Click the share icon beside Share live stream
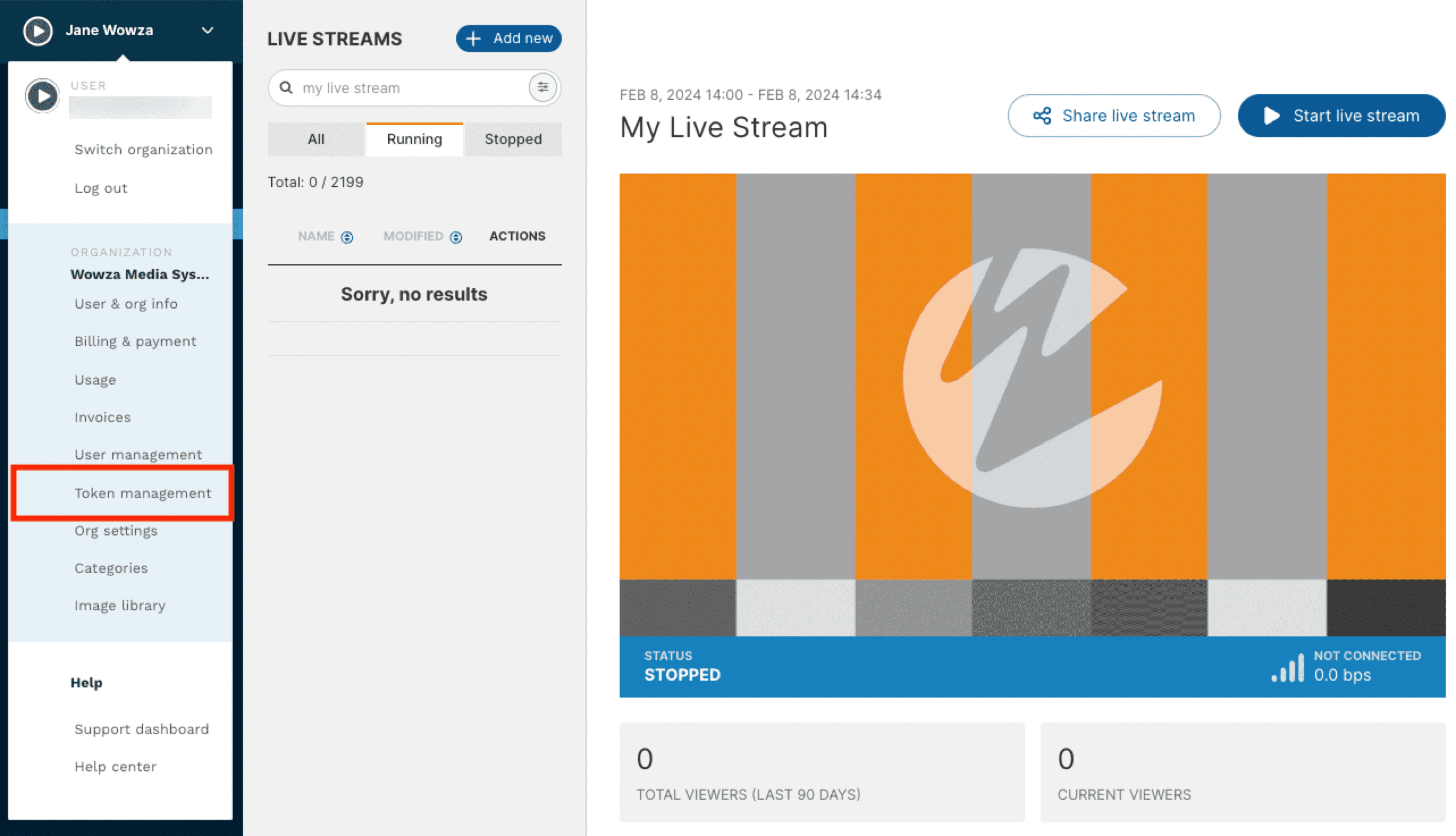 (1042, 115)
